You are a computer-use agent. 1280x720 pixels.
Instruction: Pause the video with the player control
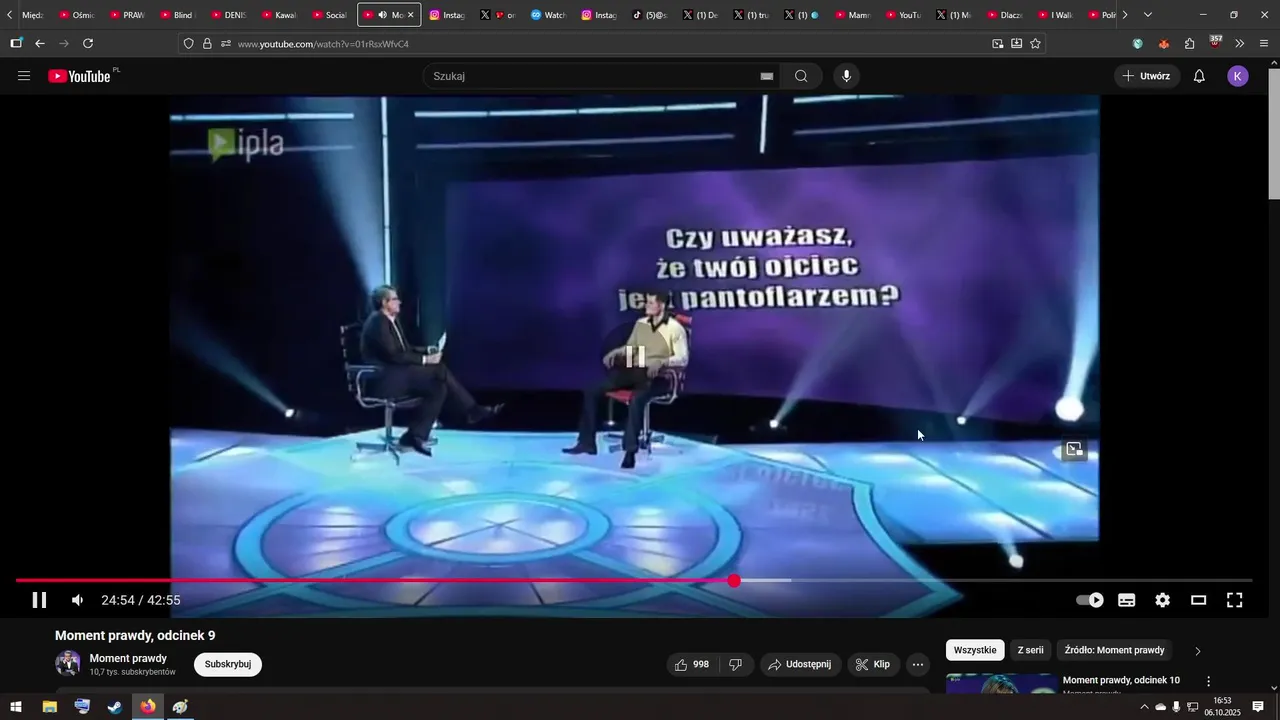(39, 600)
